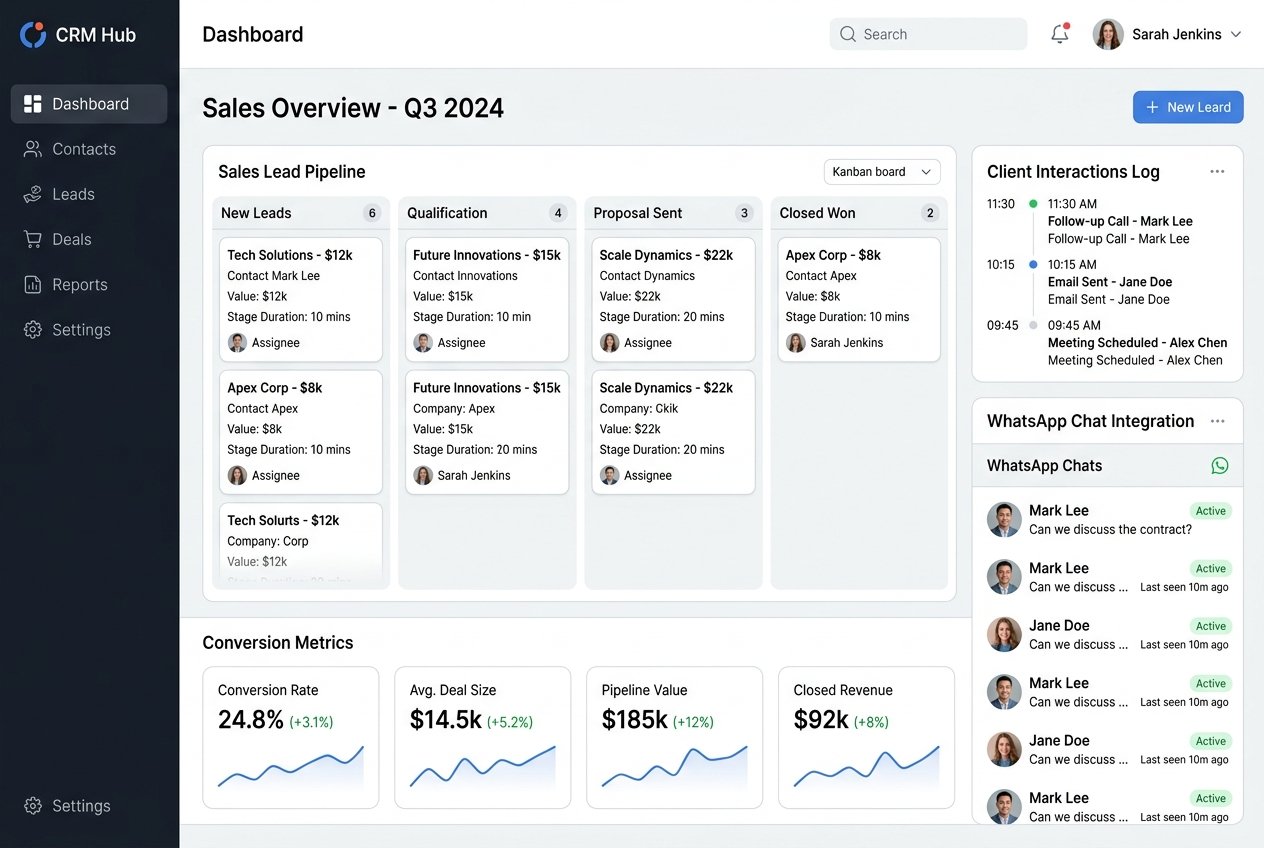The image size is (1264, 848).
Task: Open Scale Dynamics card with Contact Dynamics
Action: tap(673, 299)
